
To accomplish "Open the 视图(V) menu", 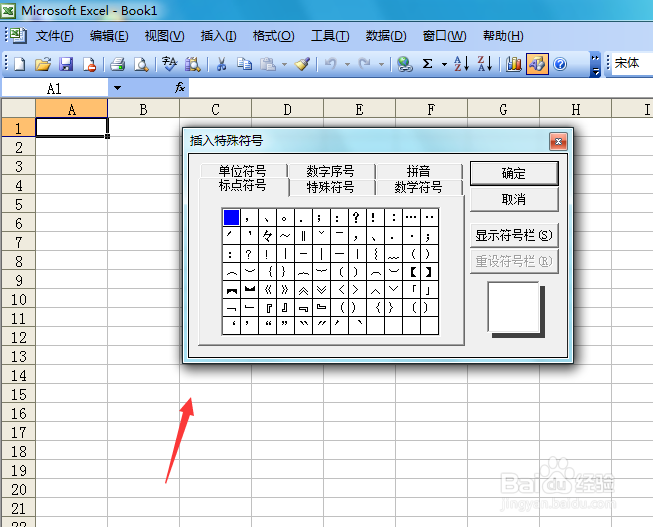I will (x=164, y=36).
